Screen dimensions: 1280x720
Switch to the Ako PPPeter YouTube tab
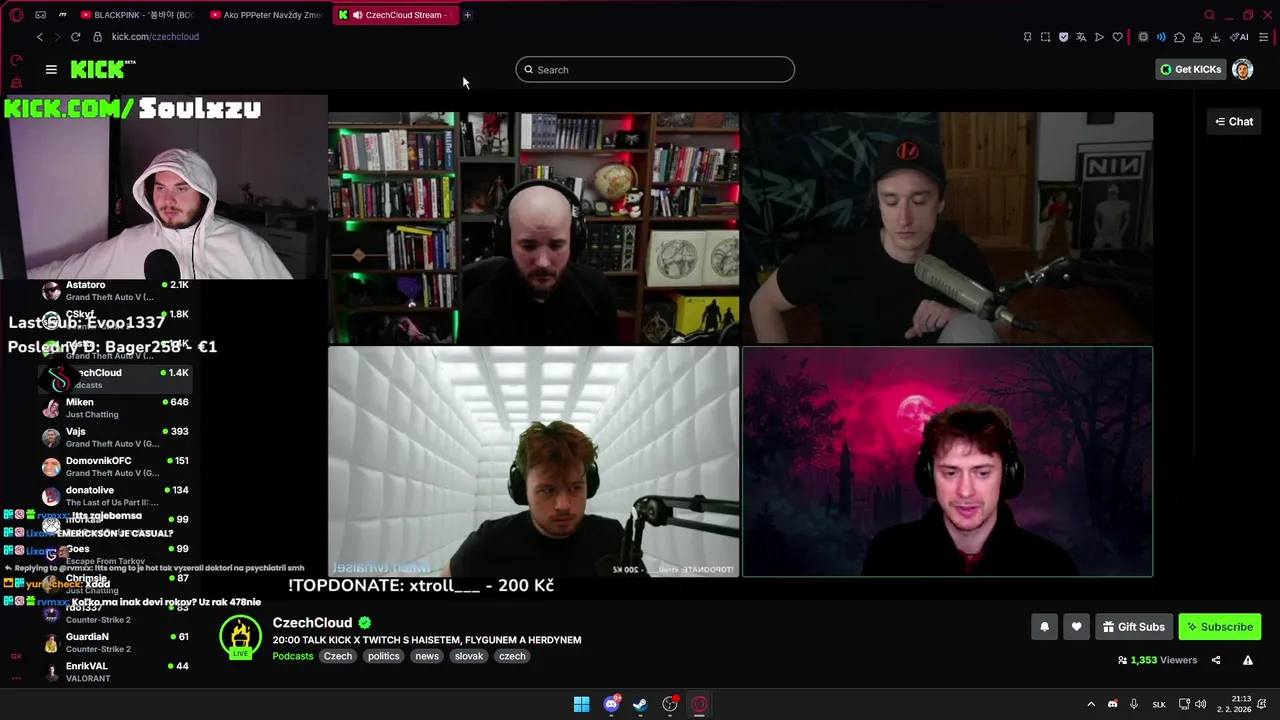tap(266, 15)
